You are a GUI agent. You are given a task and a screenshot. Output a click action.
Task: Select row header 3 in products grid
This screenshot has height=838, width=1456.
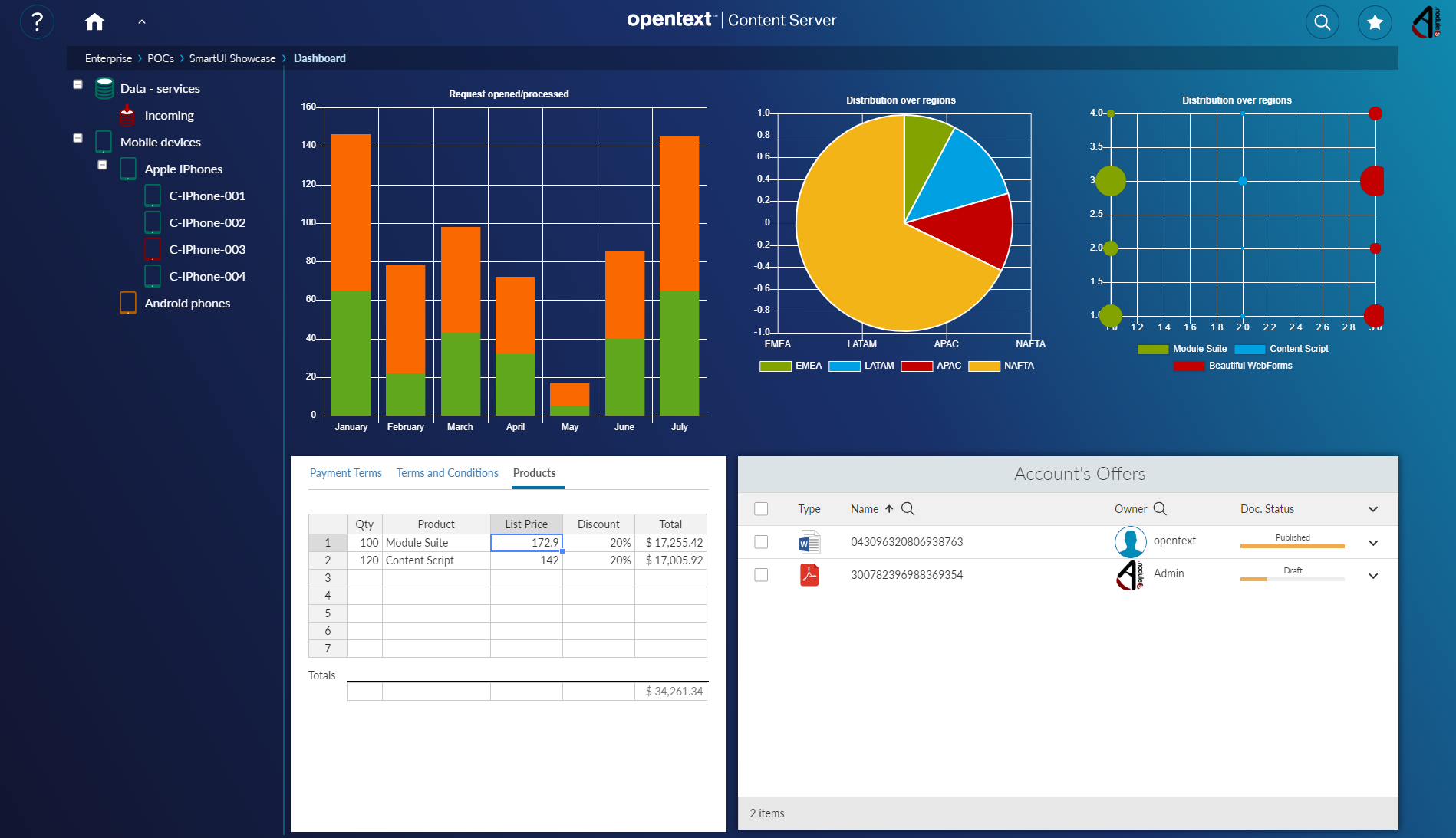click(328, 578)
